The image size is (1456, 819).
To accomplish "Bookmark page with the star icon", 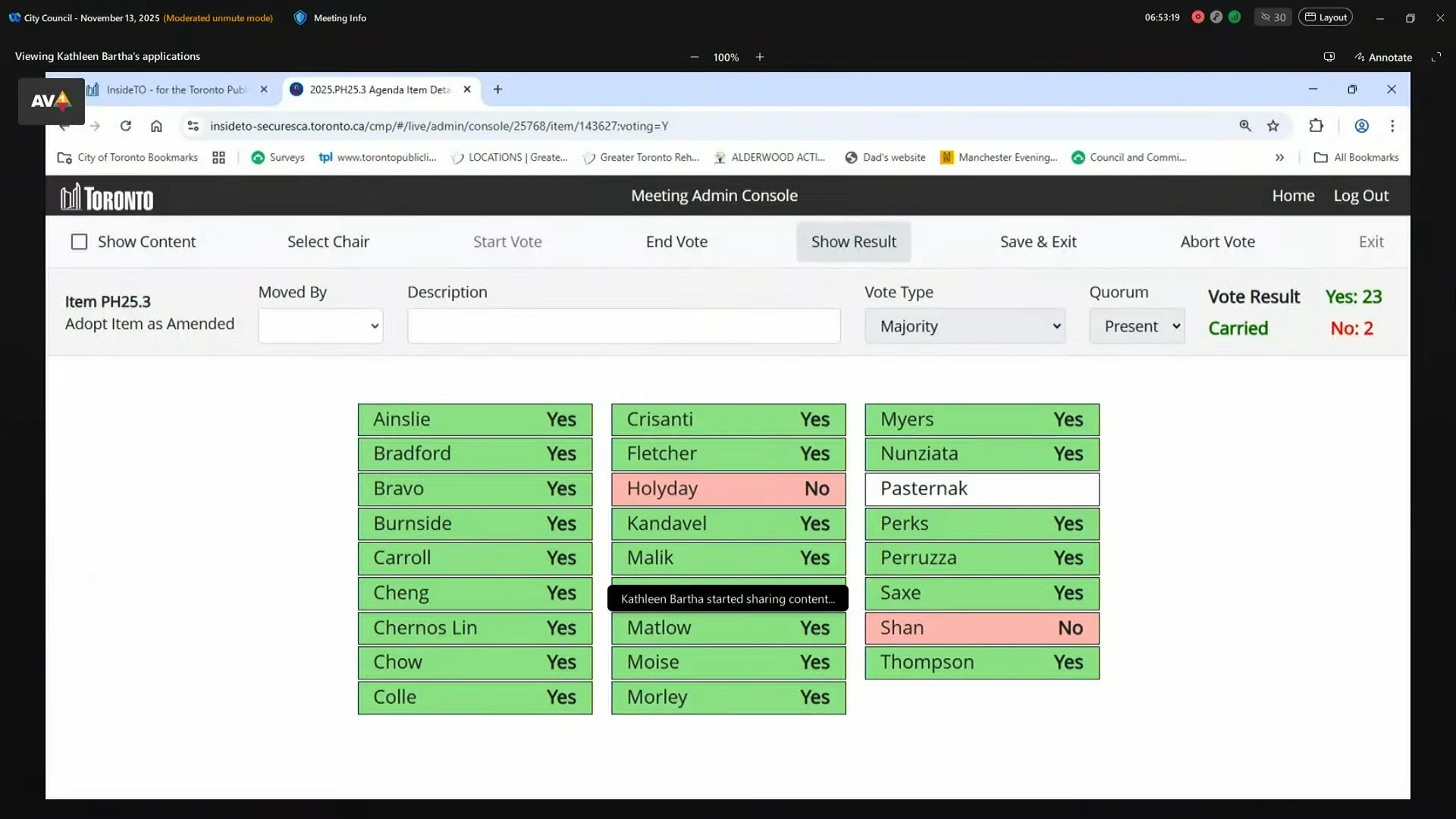I will [1273, 126].
